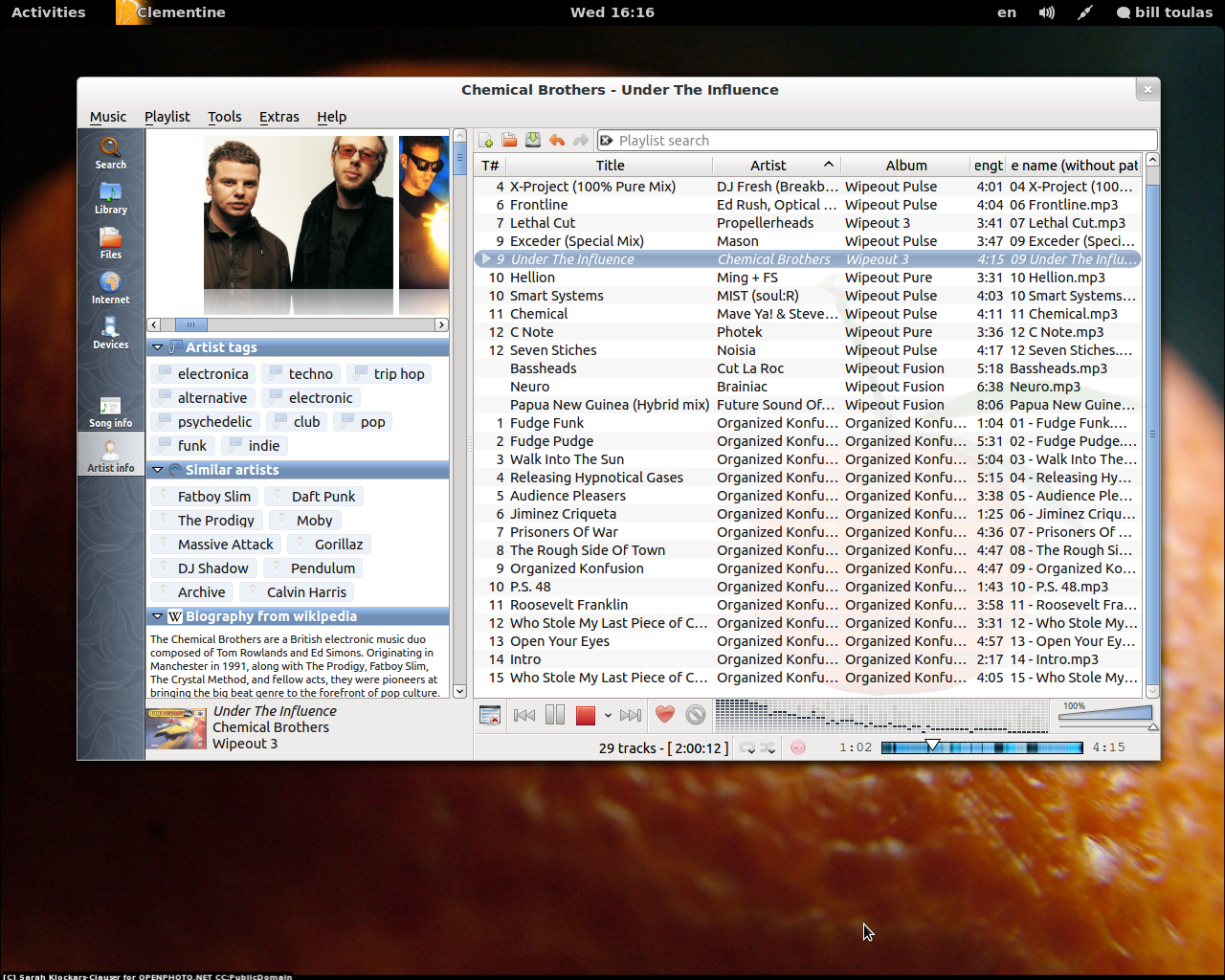
Task: Click the playlist vertical scrollbar
Action: (x=1152, y=426)
